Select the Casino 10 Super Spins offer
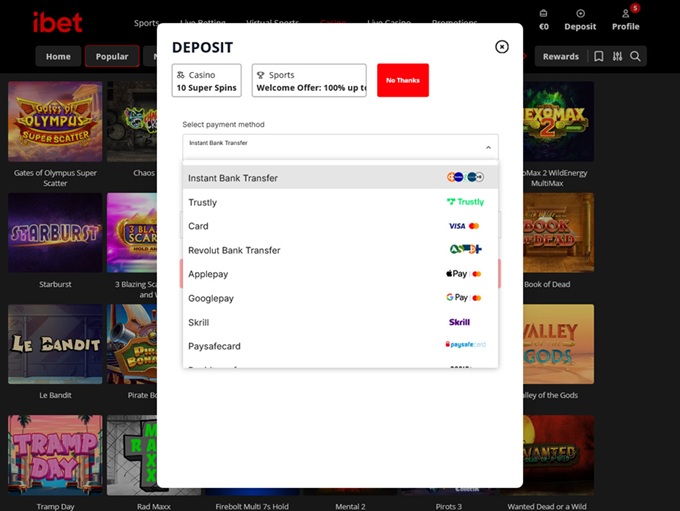The image size is (680, 511). click(206, 80)
